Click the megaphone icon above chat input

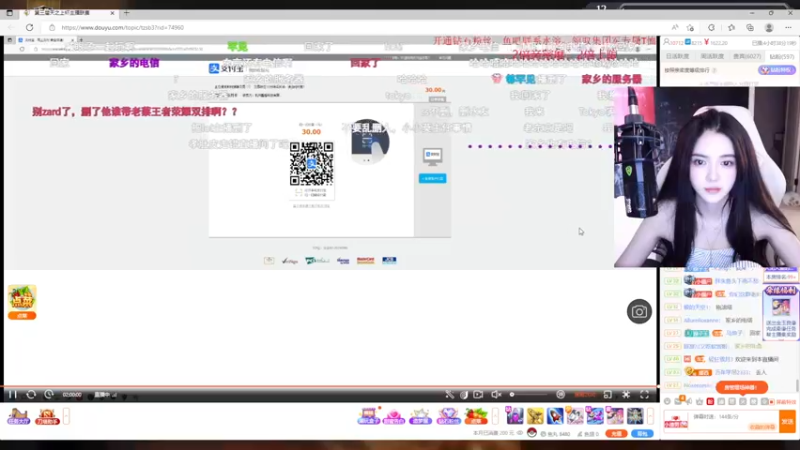tap(689, 402)
